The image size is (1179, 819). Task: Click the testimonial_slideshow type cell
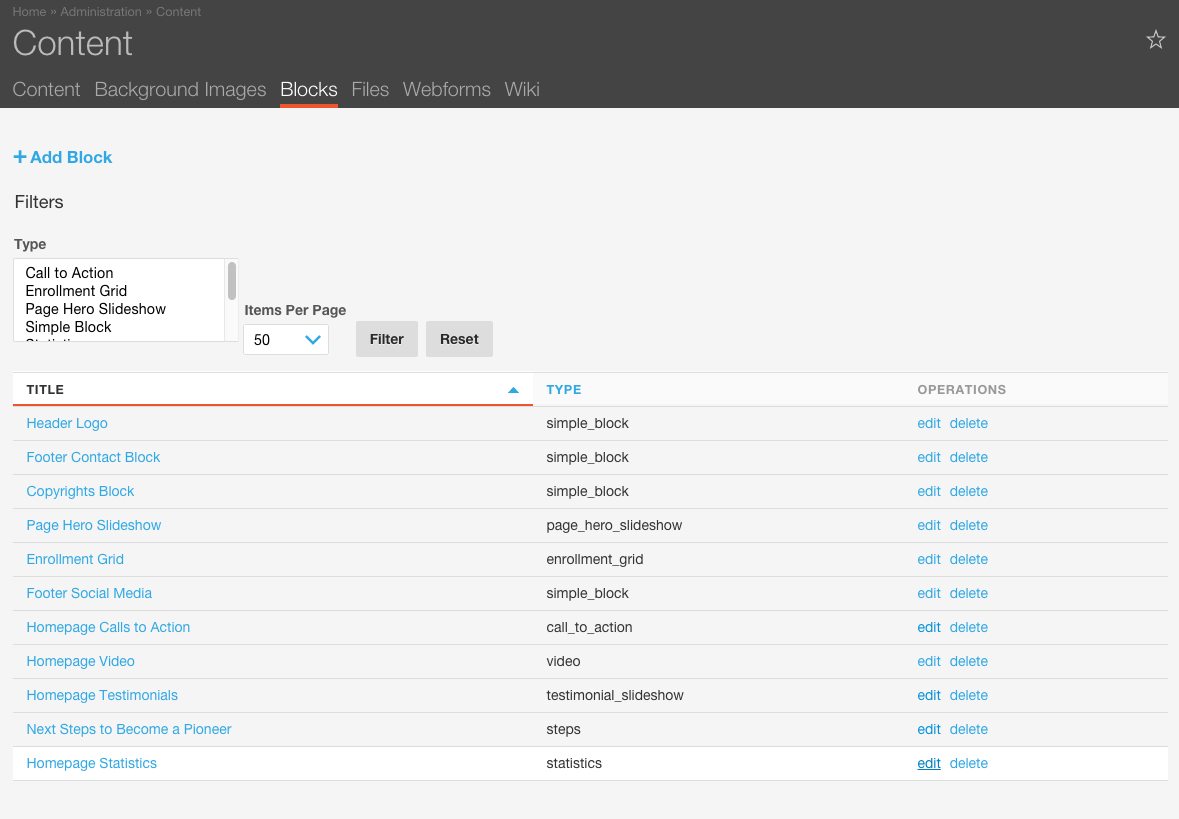(x=615, y=696)
